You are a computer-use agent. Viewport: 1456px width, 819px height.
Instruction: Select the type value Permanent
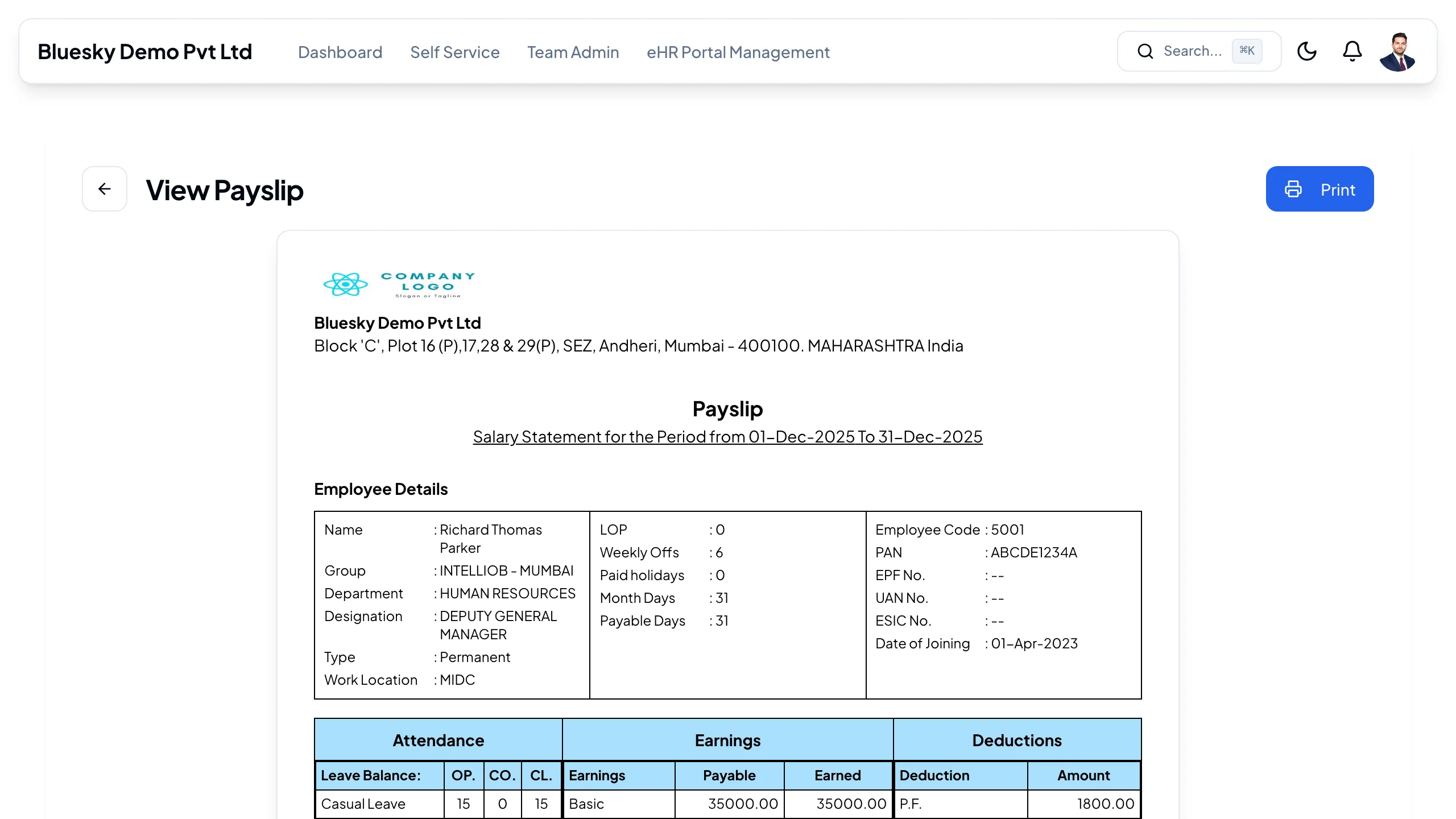point(475,657)
